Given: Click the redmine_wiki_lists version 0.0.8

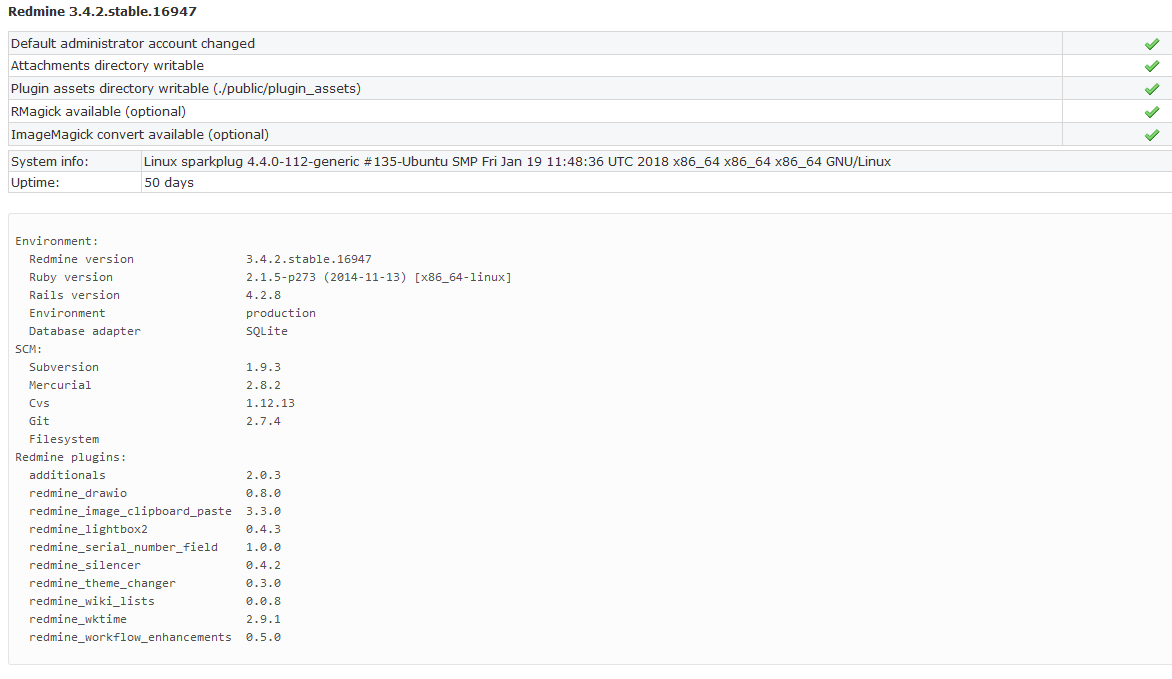Looking at the screenshot, I should [x=263, y=600].
